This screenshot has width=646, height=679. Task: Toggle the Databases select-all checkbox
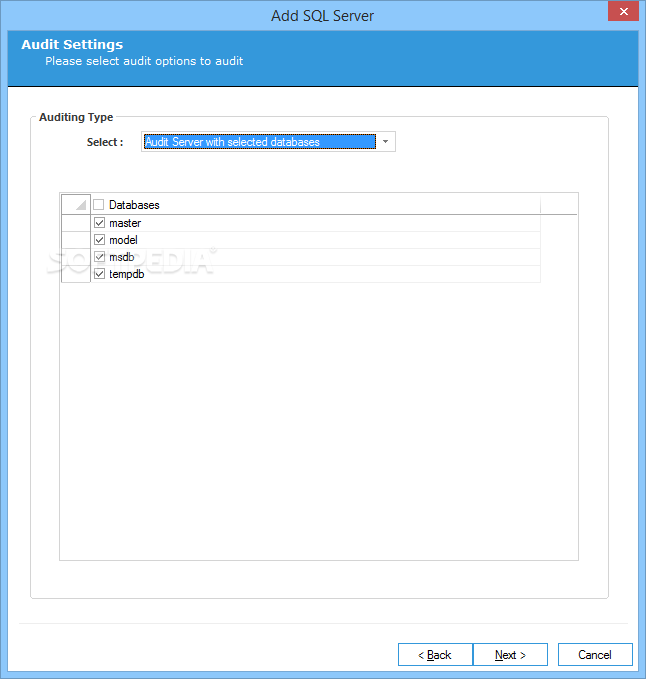click(99, 204)
